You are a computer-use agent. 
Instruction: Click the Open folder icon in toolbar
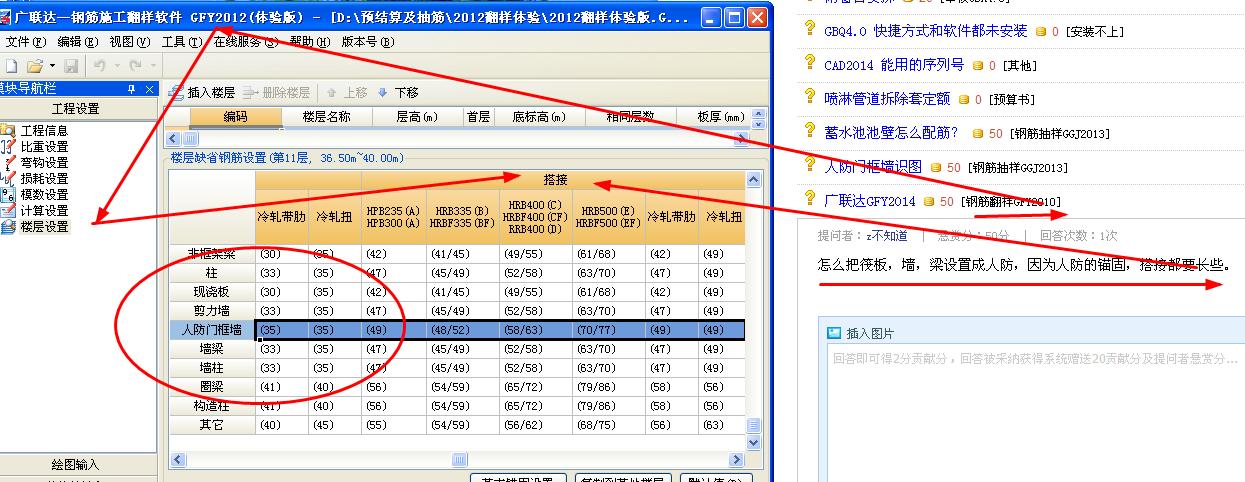(x=34, y=66)
